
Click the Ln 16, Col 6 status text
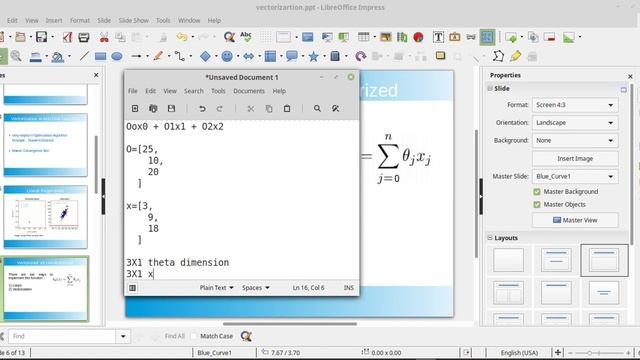308,288
